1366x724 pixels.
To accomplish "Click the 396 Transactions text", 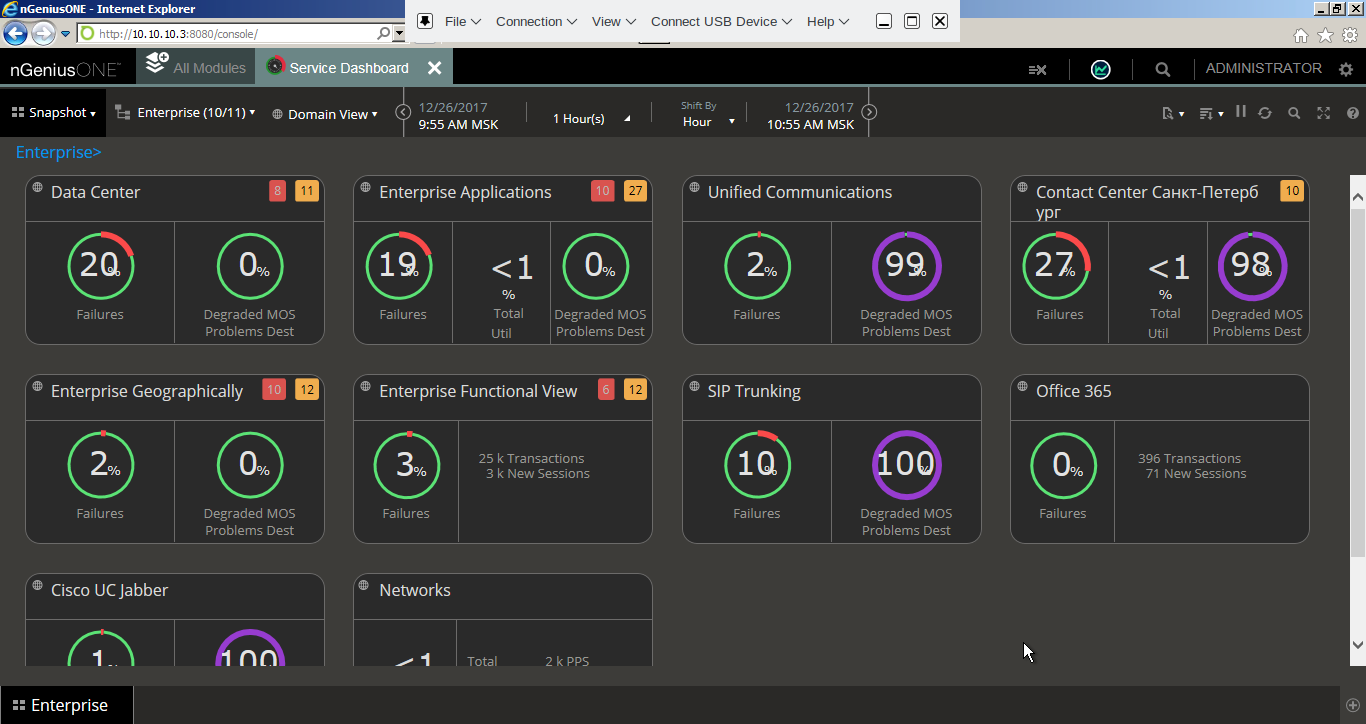I will [x=1189, y=459].
